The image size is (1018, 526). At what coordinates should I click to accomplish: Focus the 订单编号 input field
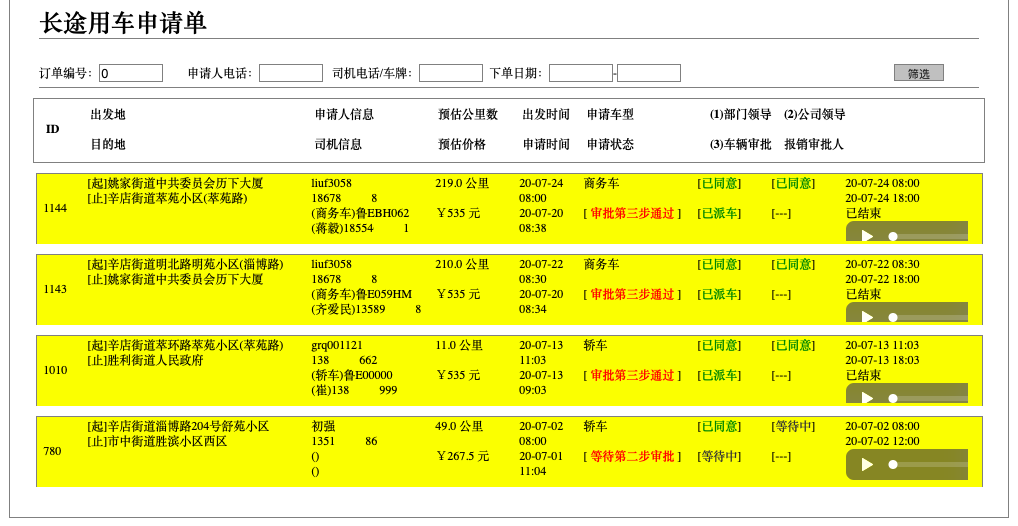(x=130, y=73)
